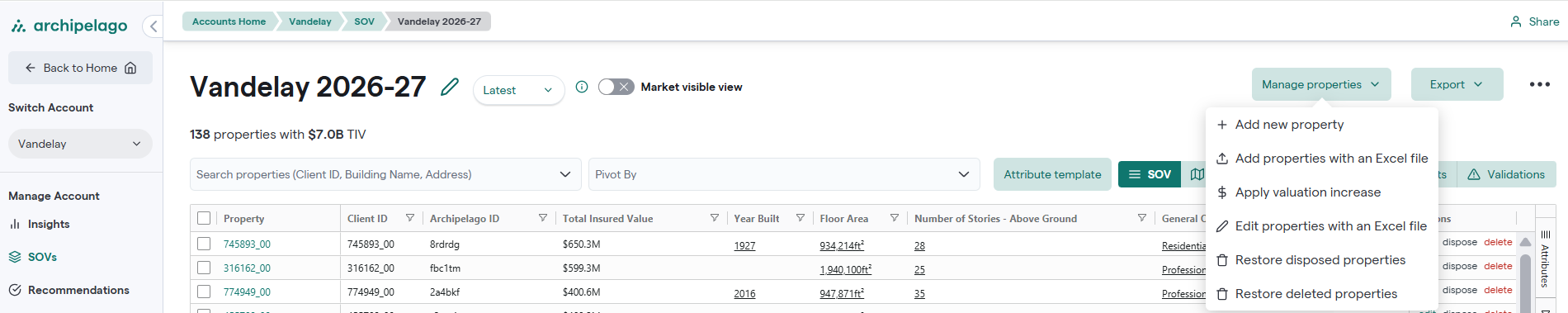Open the filter on Number of Stories column

[1142, 218]
